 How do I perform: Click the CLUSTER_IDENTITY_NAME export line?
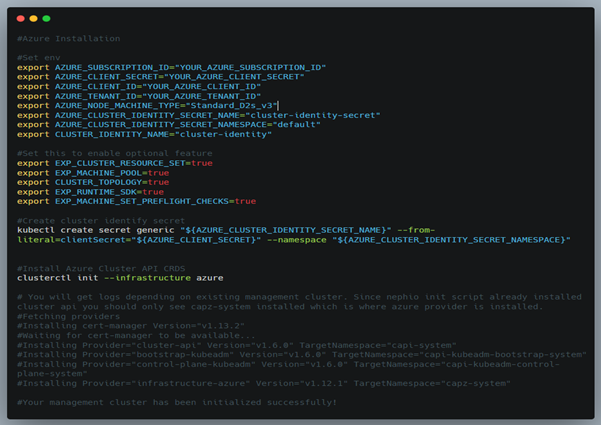tap(145, 135)
